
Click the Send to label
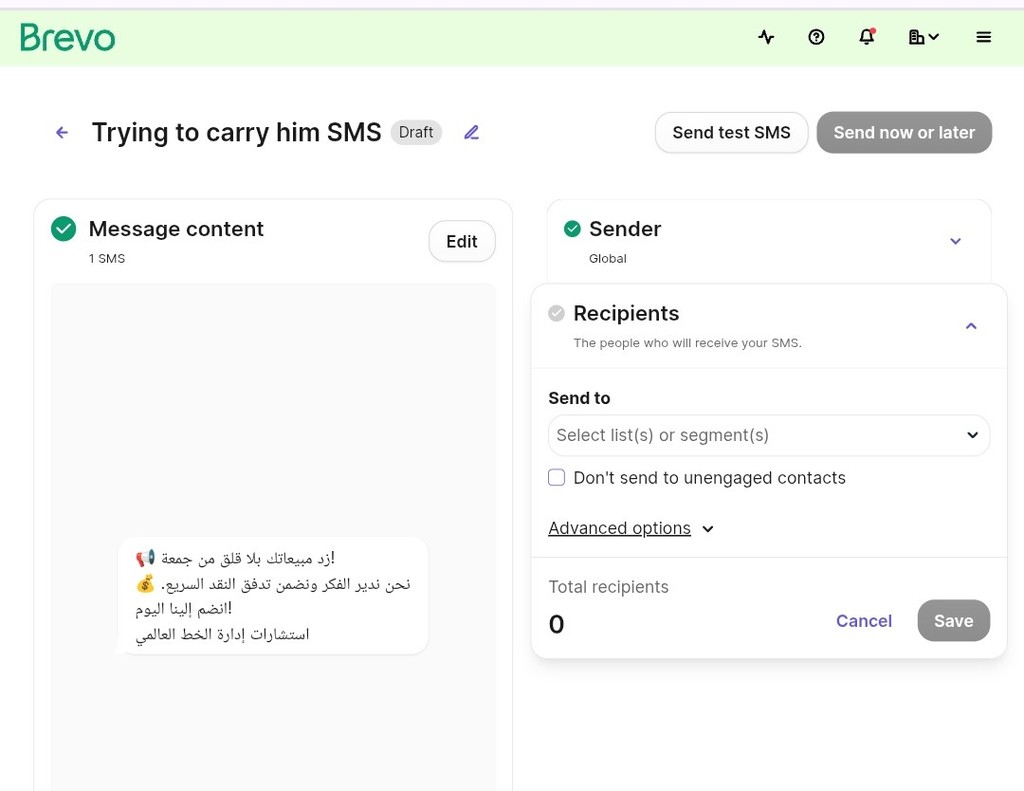[x=579, y=398]
